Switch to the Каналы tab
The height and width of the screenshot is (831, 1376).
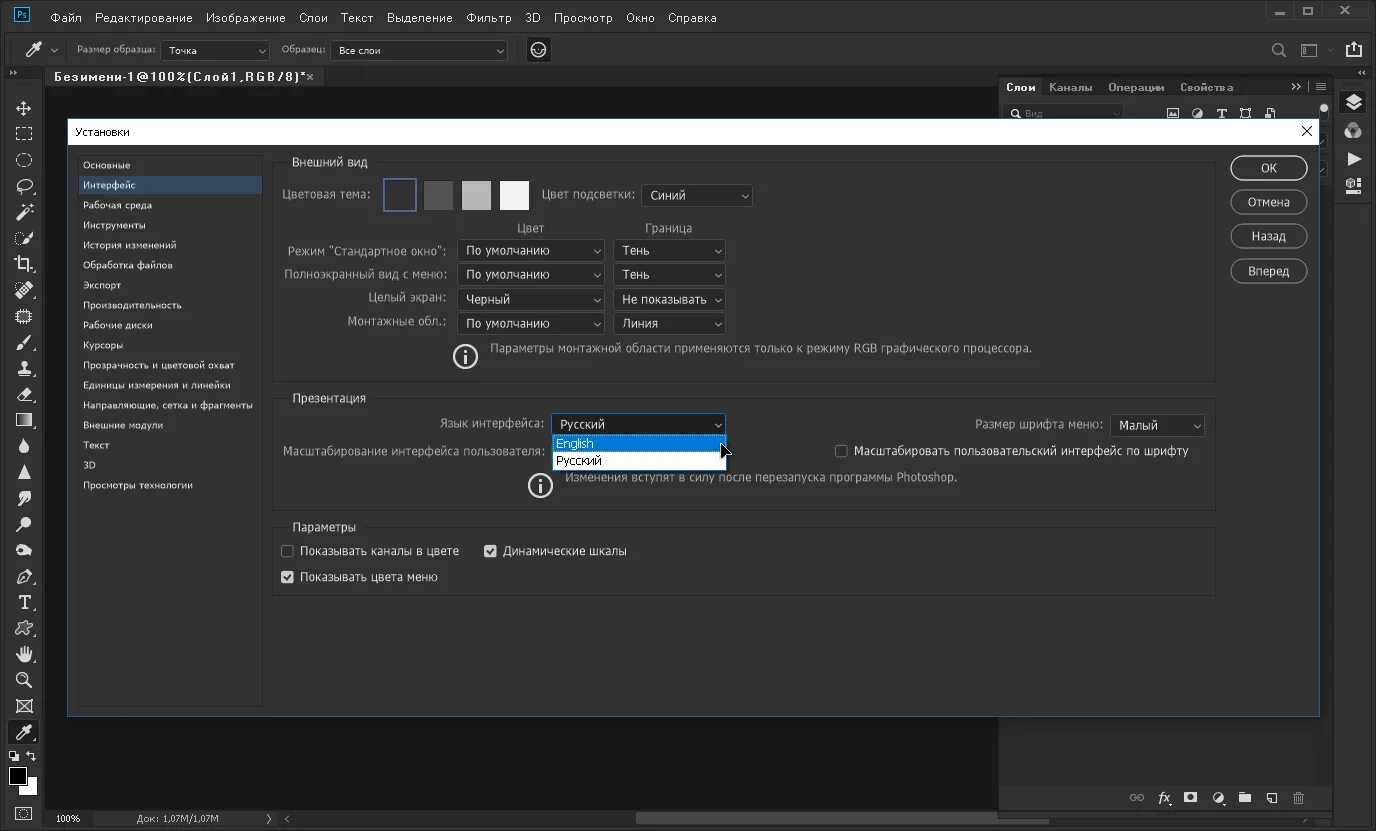[1071, 87]
